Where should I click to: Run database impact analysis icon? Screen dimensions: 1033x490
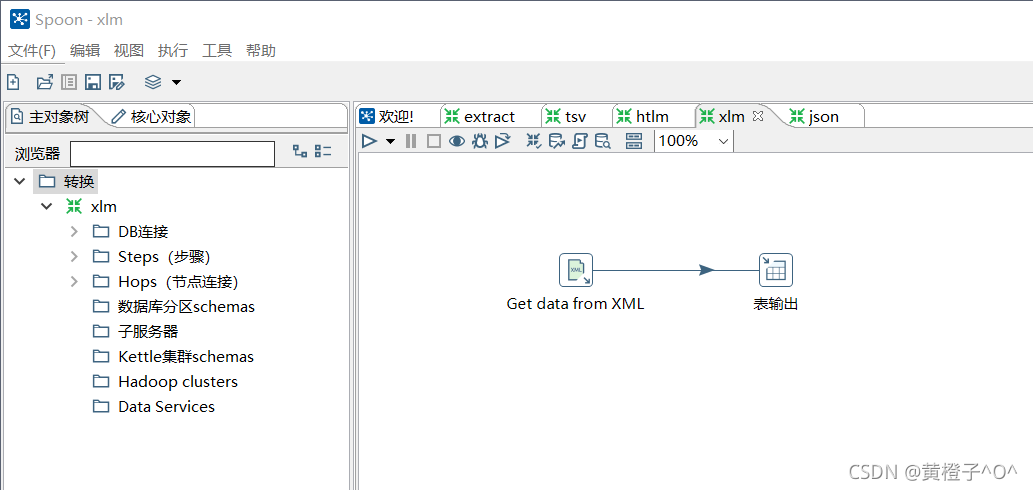point(557,141)
